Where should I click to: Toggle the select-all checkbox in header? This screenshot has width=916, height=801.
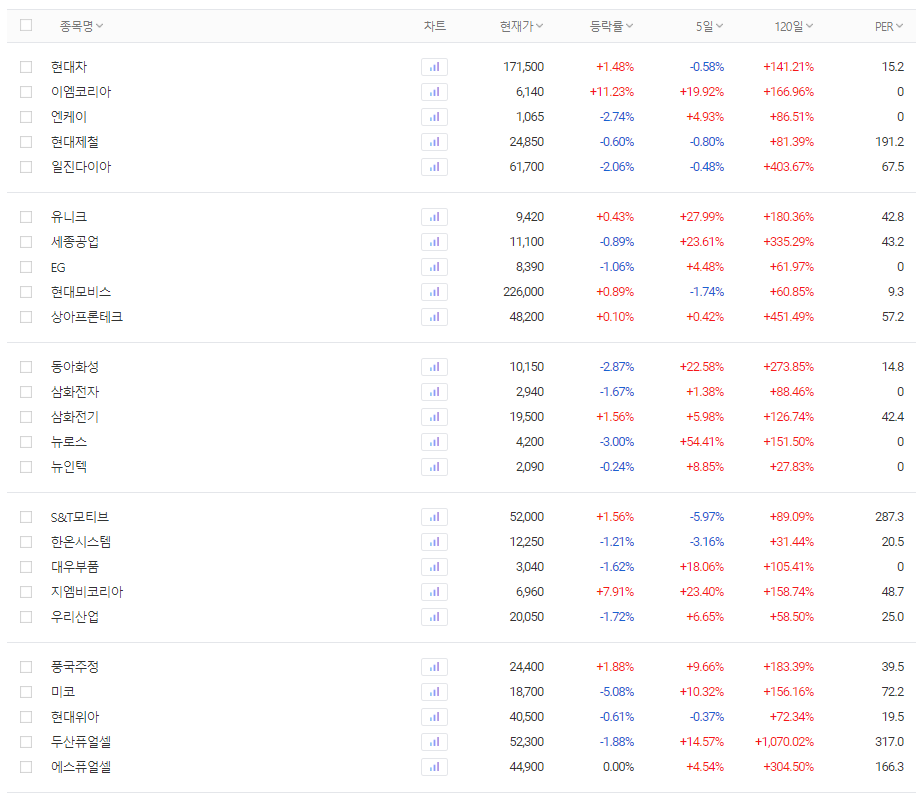[x=26, y=25]
